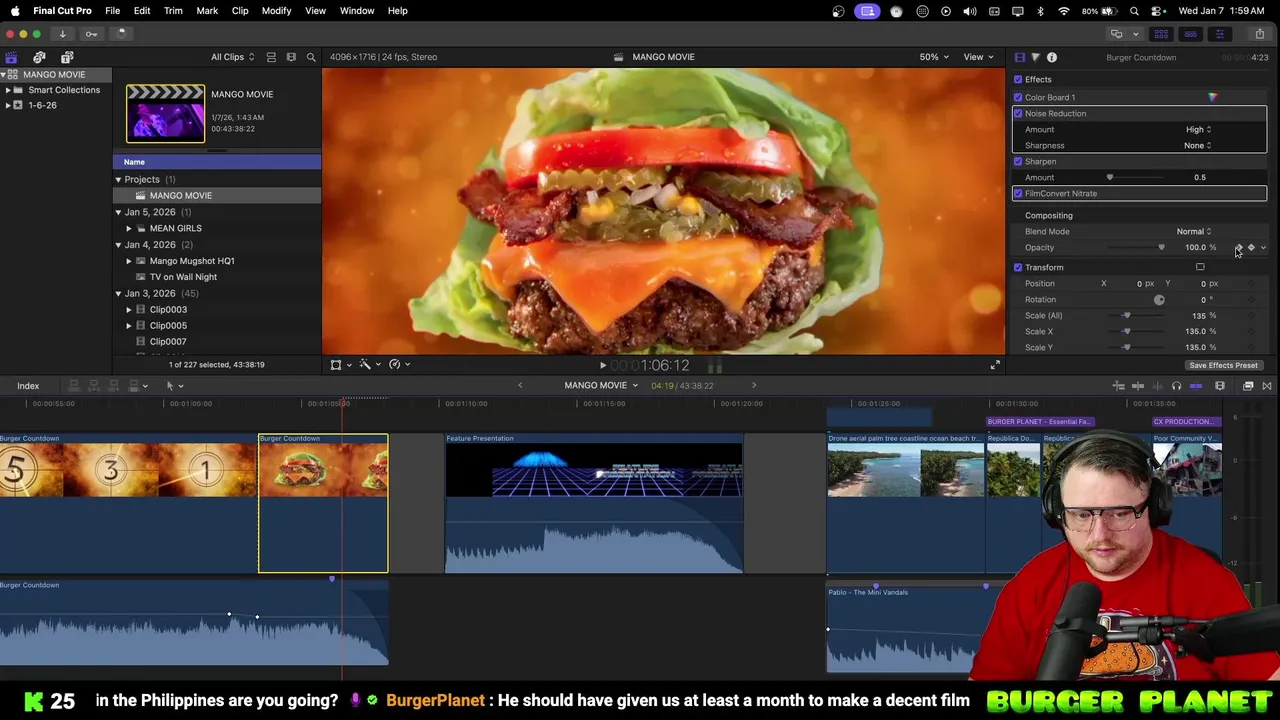Open the keyword editor
The height and width of the screenshot is (720, 1280).
tap(91, 34)
